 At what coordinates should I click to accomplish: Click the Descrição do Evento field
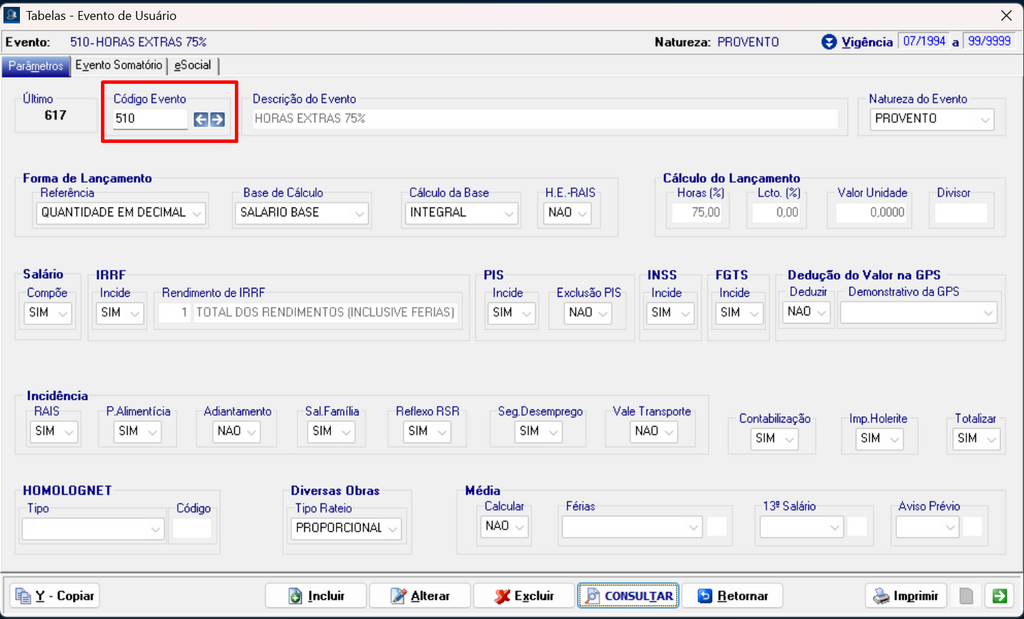(x=545, y=119)
